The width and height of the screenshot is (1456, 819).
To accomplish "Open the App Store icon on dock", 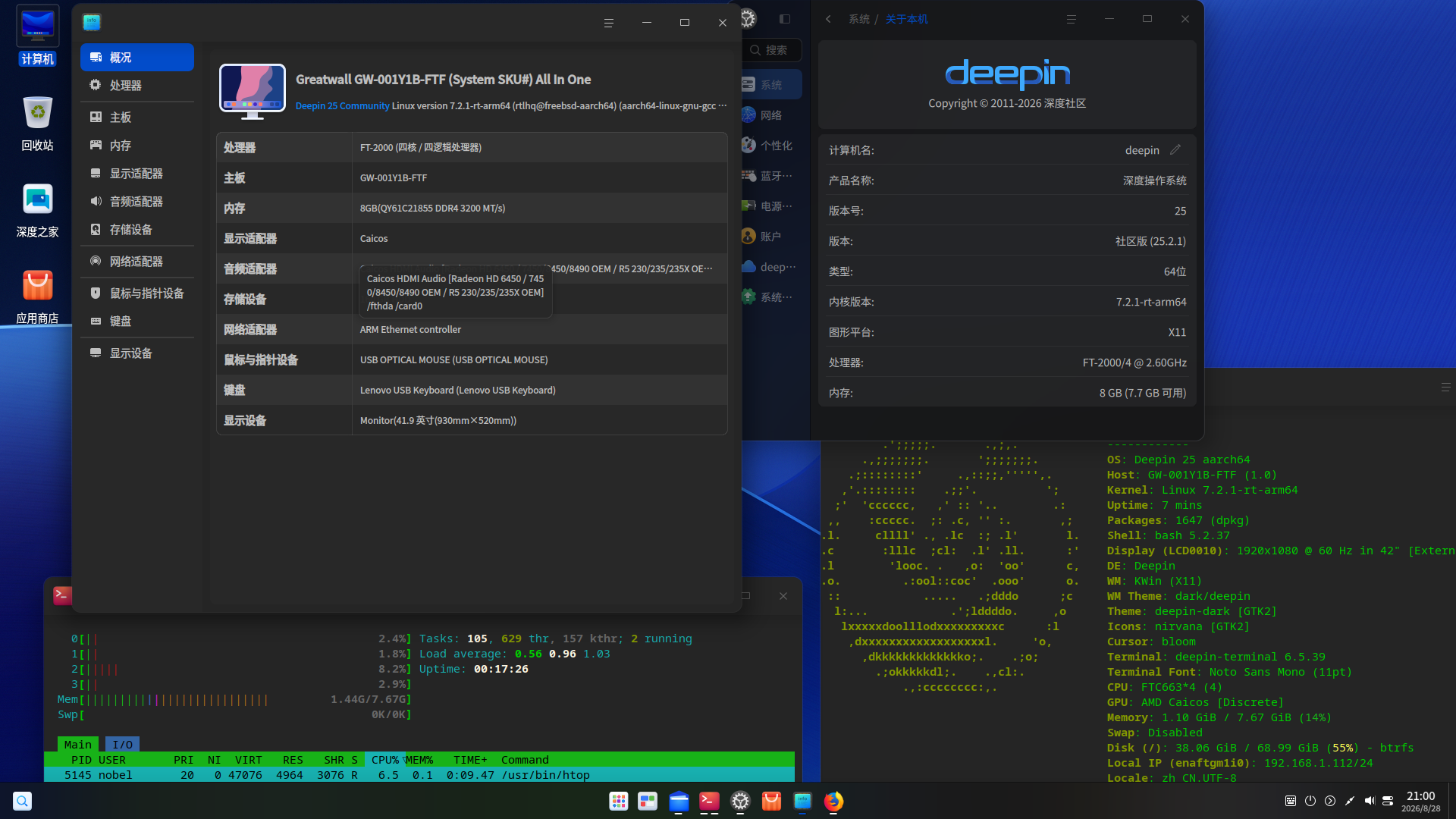I will [x=771, y=801].
